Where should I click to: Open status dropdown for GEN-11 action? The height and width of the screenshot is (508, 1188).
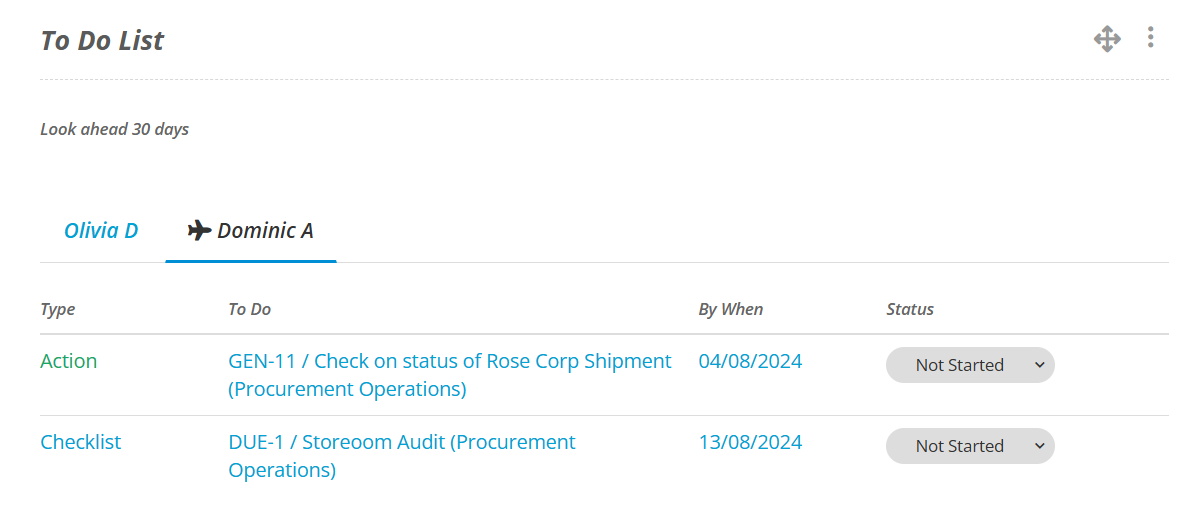click(x=970, y=365)
